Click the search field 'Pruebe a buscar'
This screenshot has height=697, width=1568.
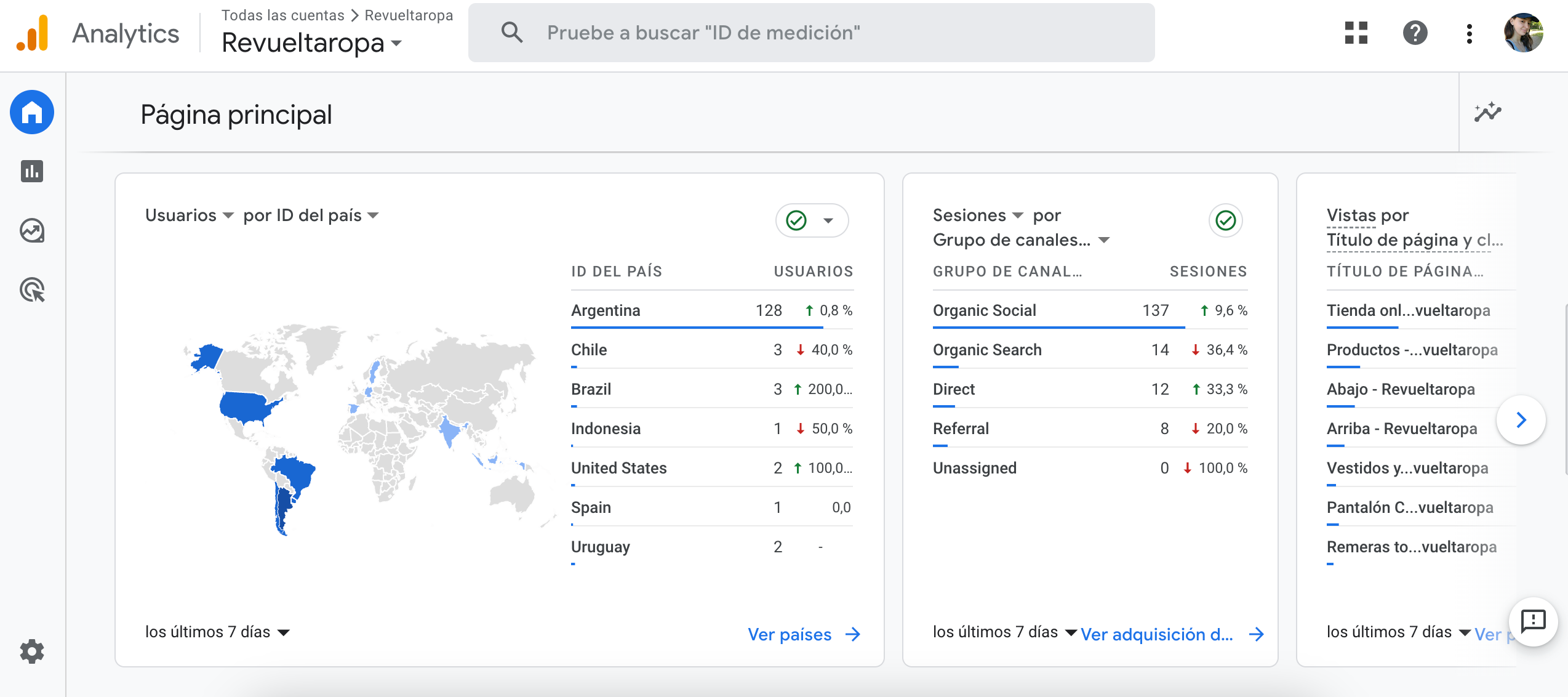click(811, 33)
